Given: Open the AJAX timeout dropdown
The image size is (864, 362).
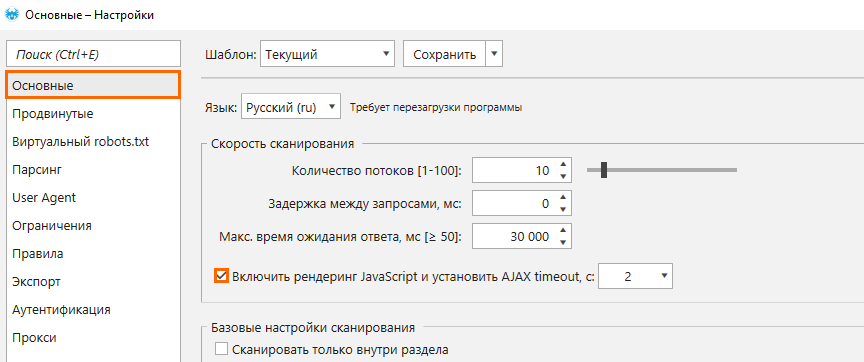Looking at the screenshot, I should [x=636, y=275].
